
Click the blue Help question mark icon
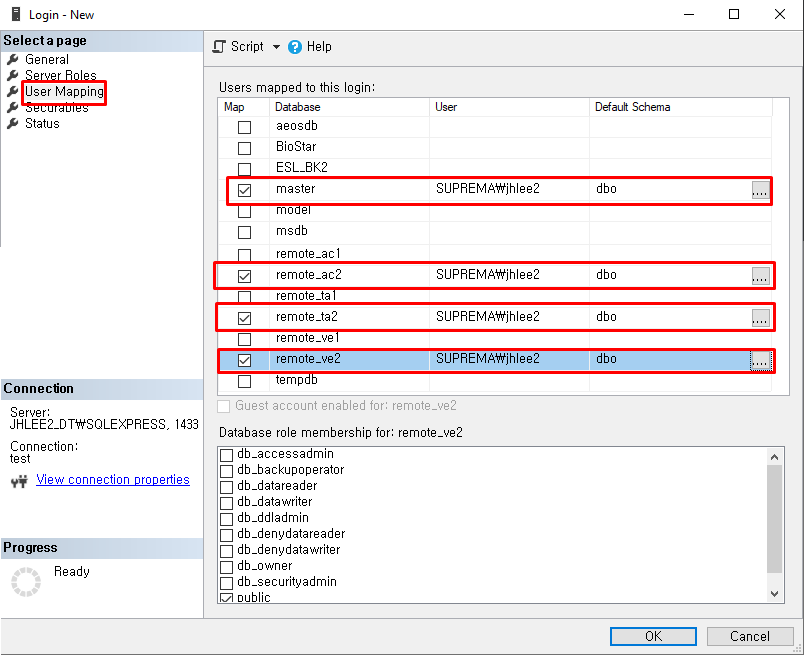point(296,46)
